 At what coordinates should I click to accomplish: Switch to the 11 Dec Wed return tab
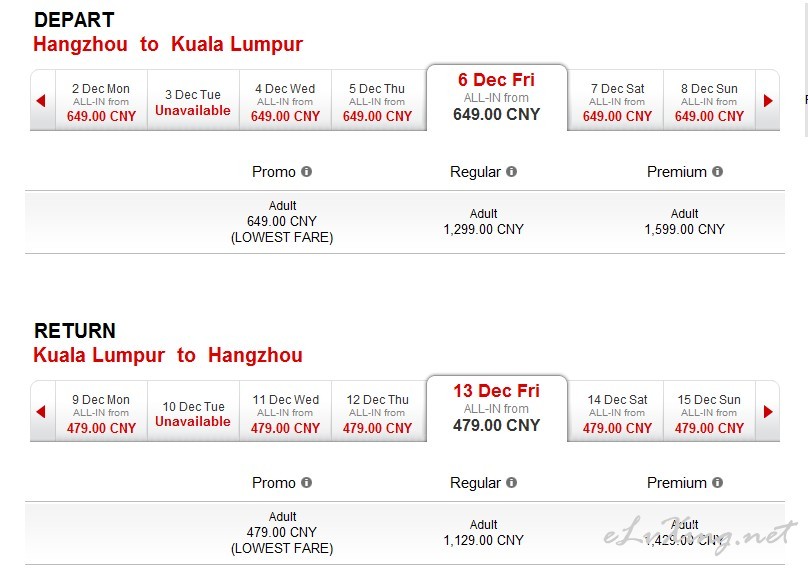tap(285, 412)
